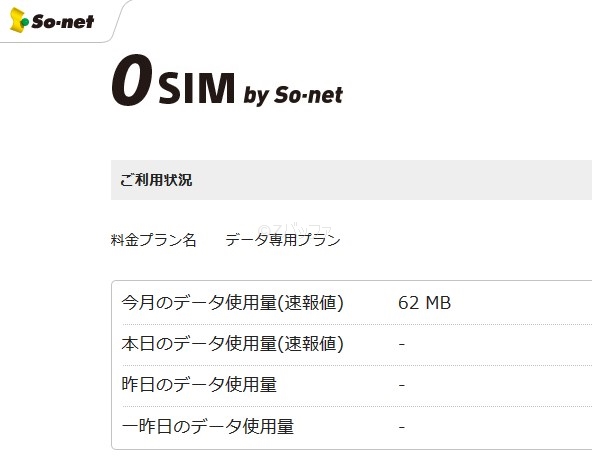Click the SIM text in the logo

(x=197, y=88)
